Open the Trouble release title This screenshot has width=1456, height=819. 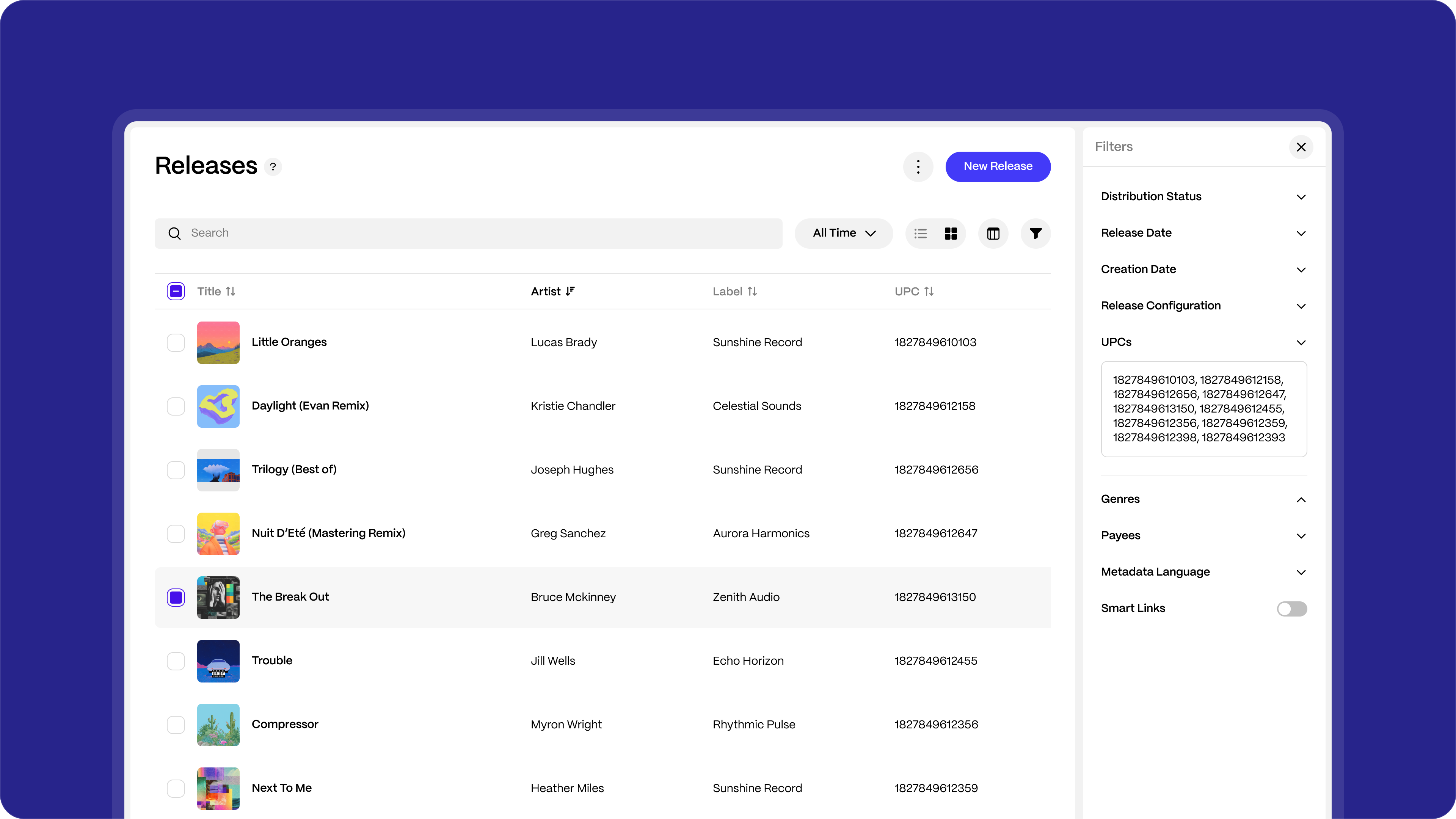coord(272,660)
